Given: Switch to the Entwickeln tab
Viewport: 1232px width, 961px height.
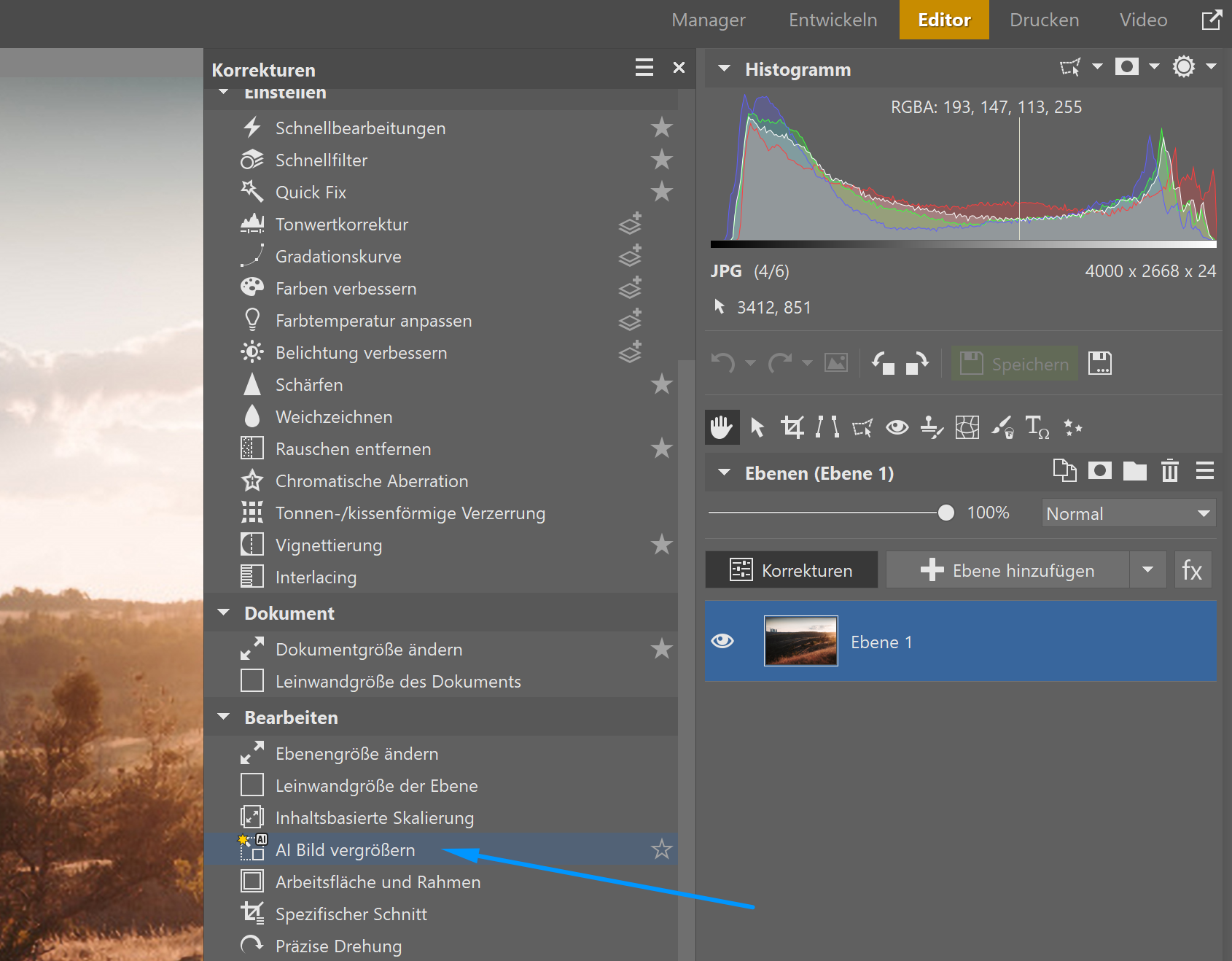Looking at the screenshot, I should tap(833, 20).
